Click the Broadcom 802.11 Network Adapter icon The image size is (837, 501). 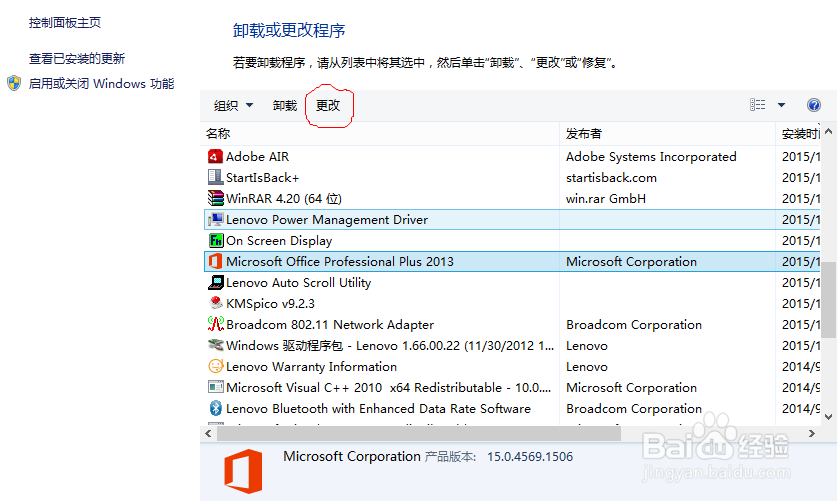215,324
